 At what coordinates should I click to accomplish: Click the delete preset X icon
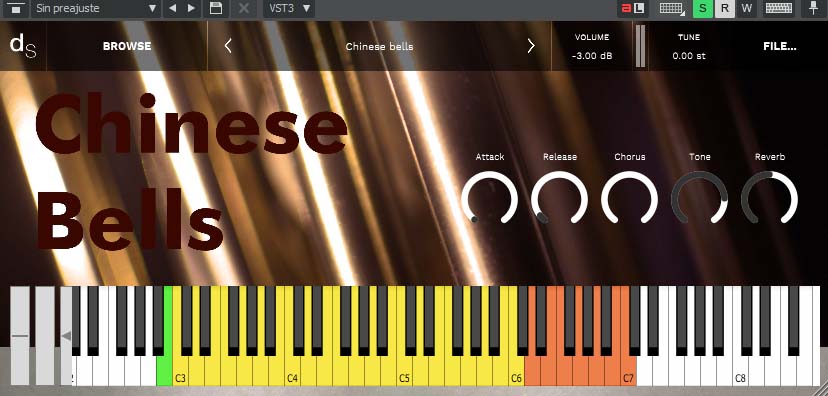click(243, 8)
